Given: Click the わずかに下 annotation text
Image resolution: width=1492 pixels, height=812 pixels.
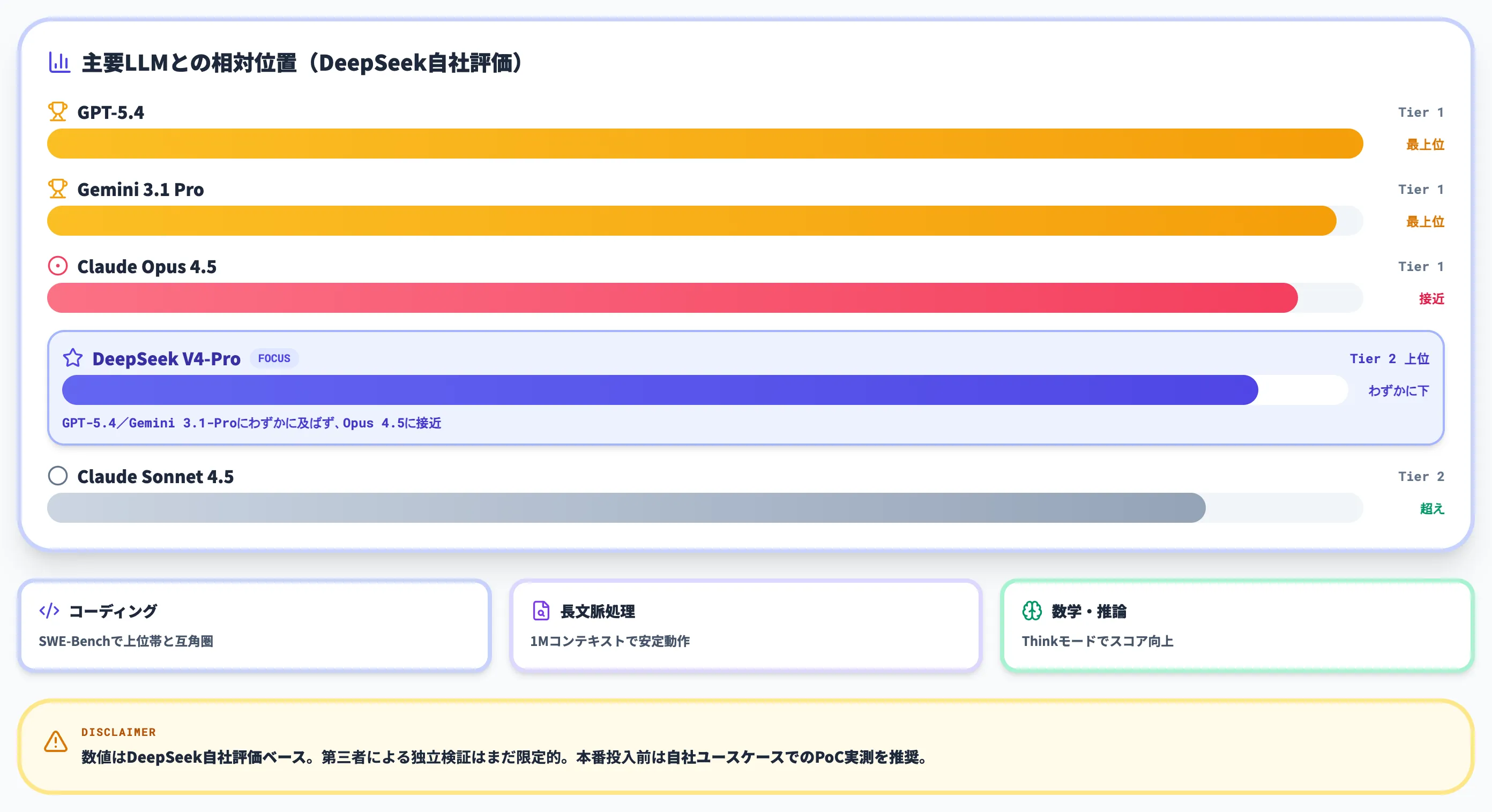Looking at the screenshot, I should point(1398,389).
